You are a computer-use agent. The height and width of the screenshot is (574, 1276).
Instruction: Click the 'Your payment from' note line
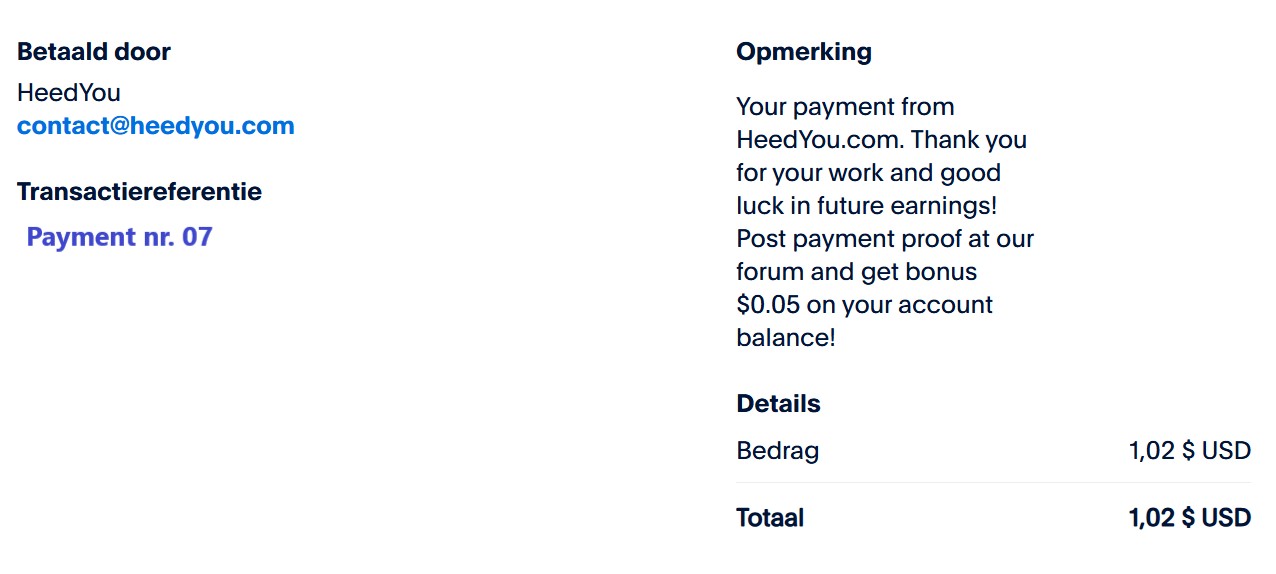(845, 107)
